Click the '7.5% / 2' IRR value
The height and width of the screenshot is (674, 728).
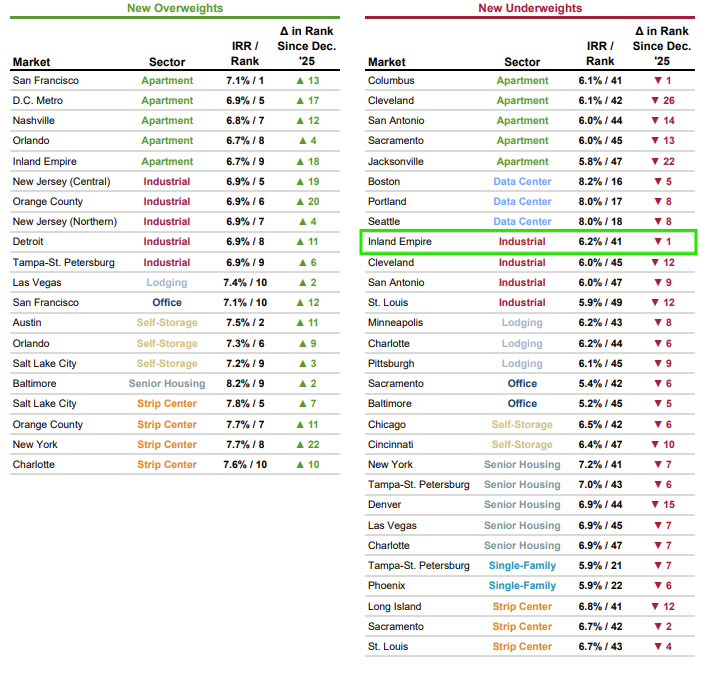point(245,322)
